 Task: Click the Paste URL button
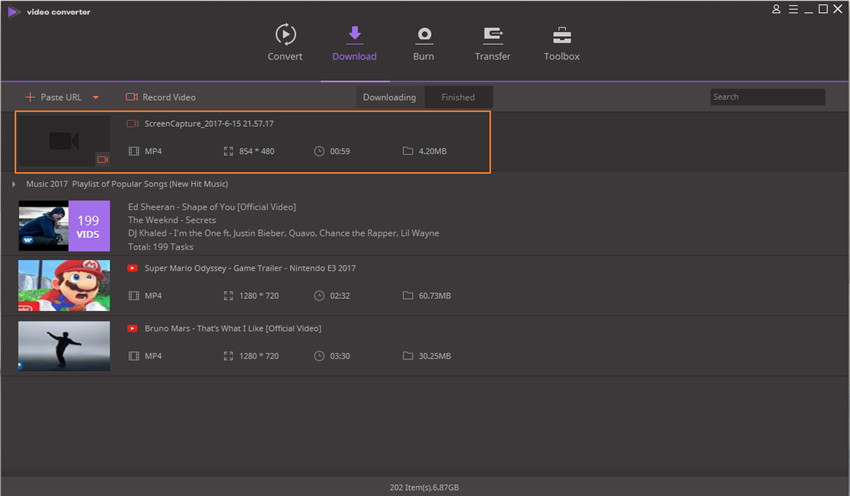pos(53,97)
